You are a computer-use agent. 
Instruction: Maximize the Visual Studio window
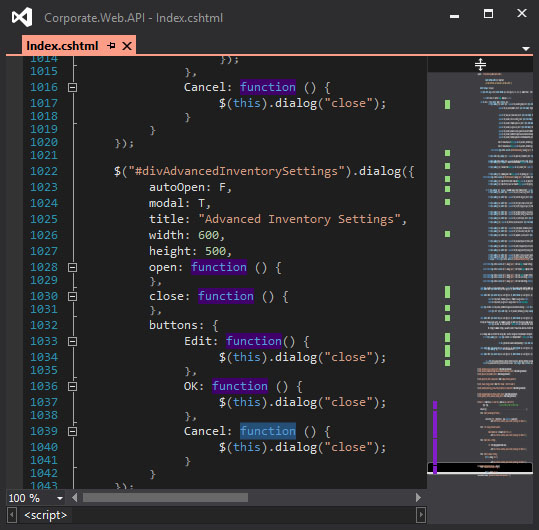click(x=488, y=14)
